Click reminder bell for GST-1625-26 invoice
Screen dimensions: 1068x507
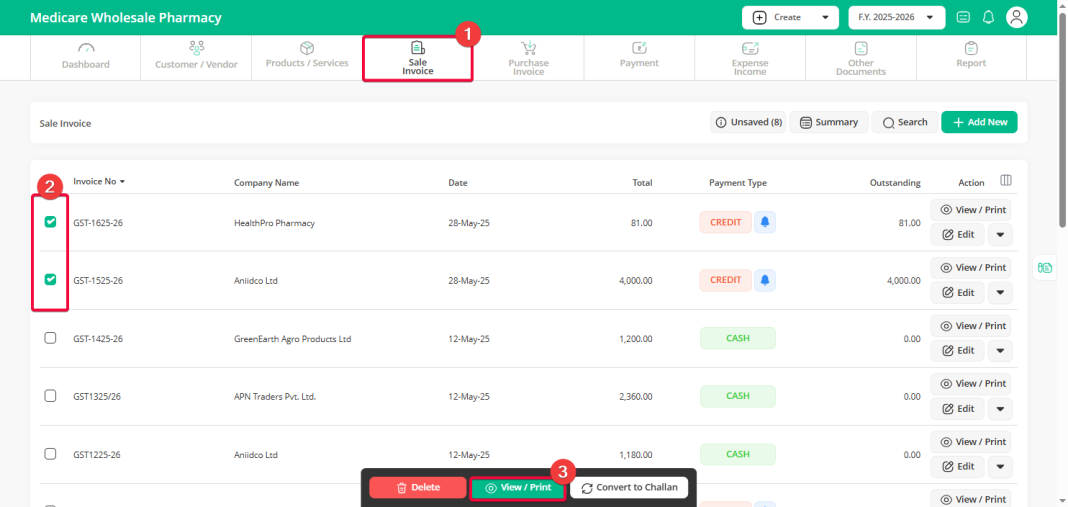765,222
